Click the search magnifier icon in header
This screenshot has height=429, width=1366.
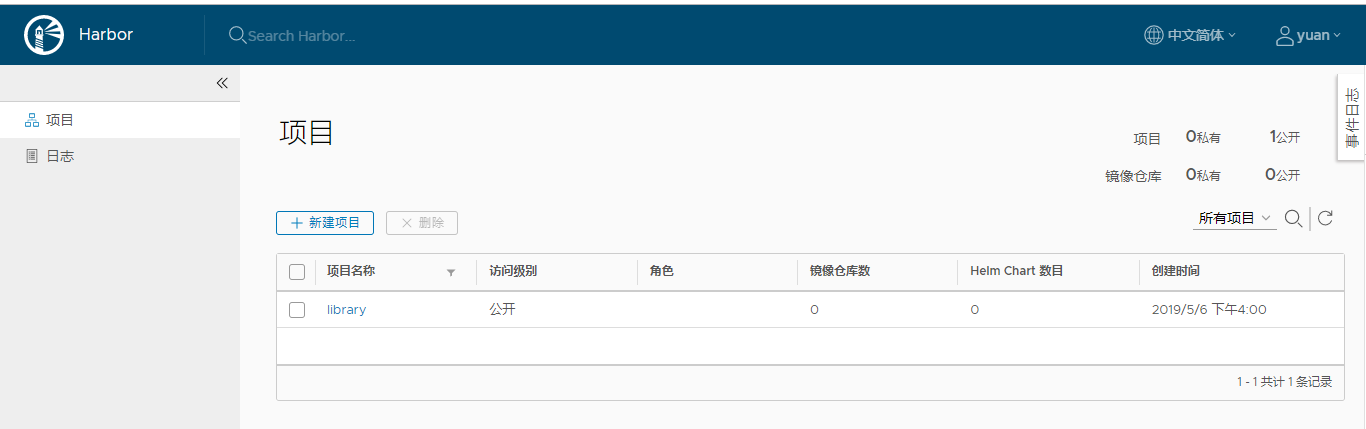237,35
